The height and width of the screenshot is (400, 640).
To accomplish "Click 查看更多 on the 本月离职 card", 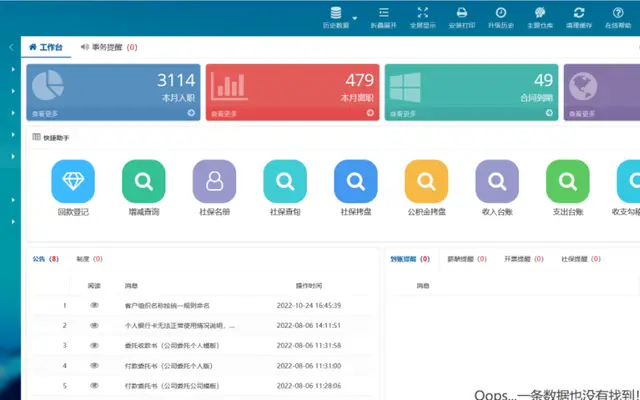I will (224, 114).
